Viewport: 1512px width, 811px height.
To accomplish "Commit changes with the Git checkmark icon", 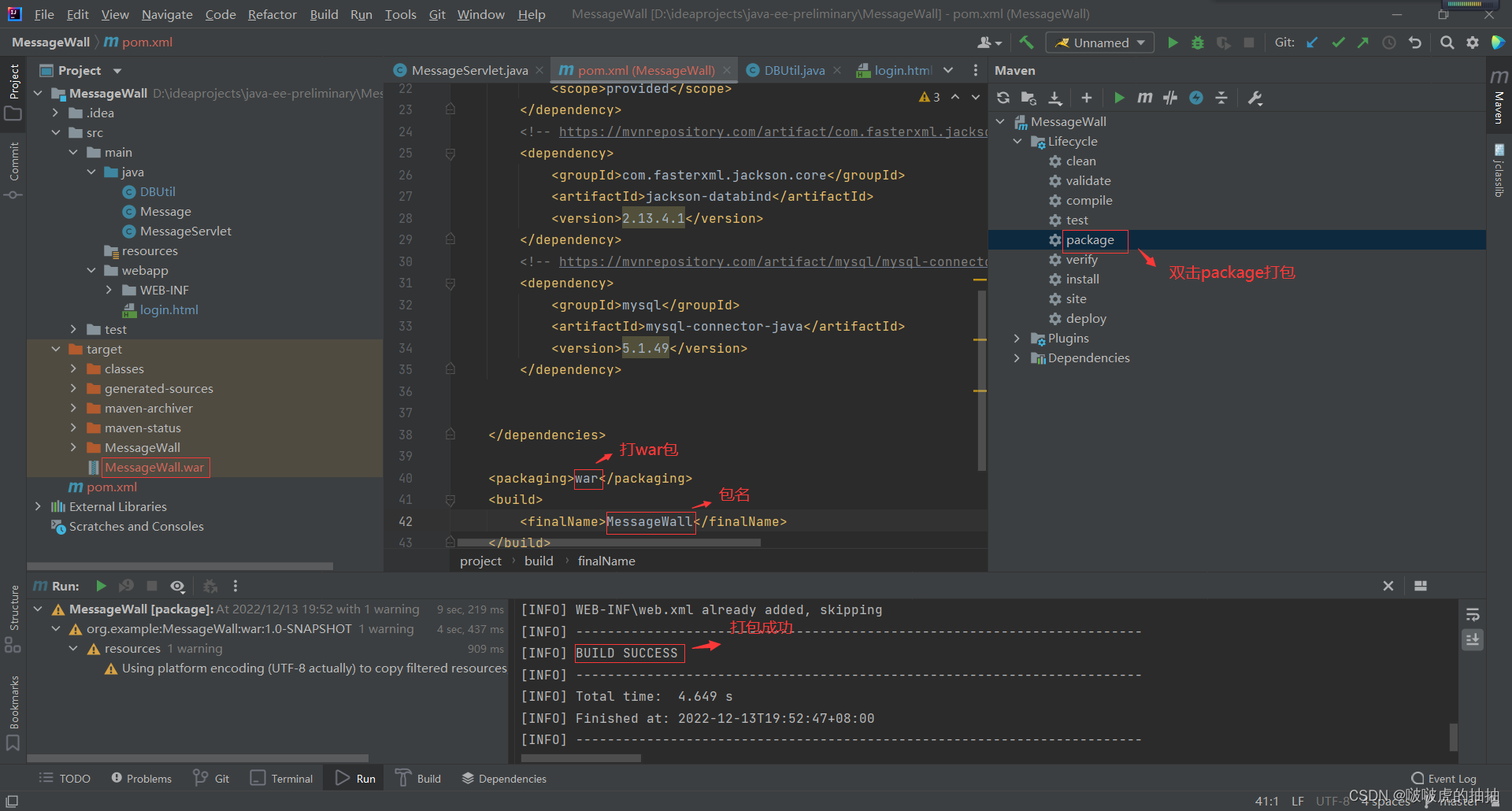I will click(1338, 43).
